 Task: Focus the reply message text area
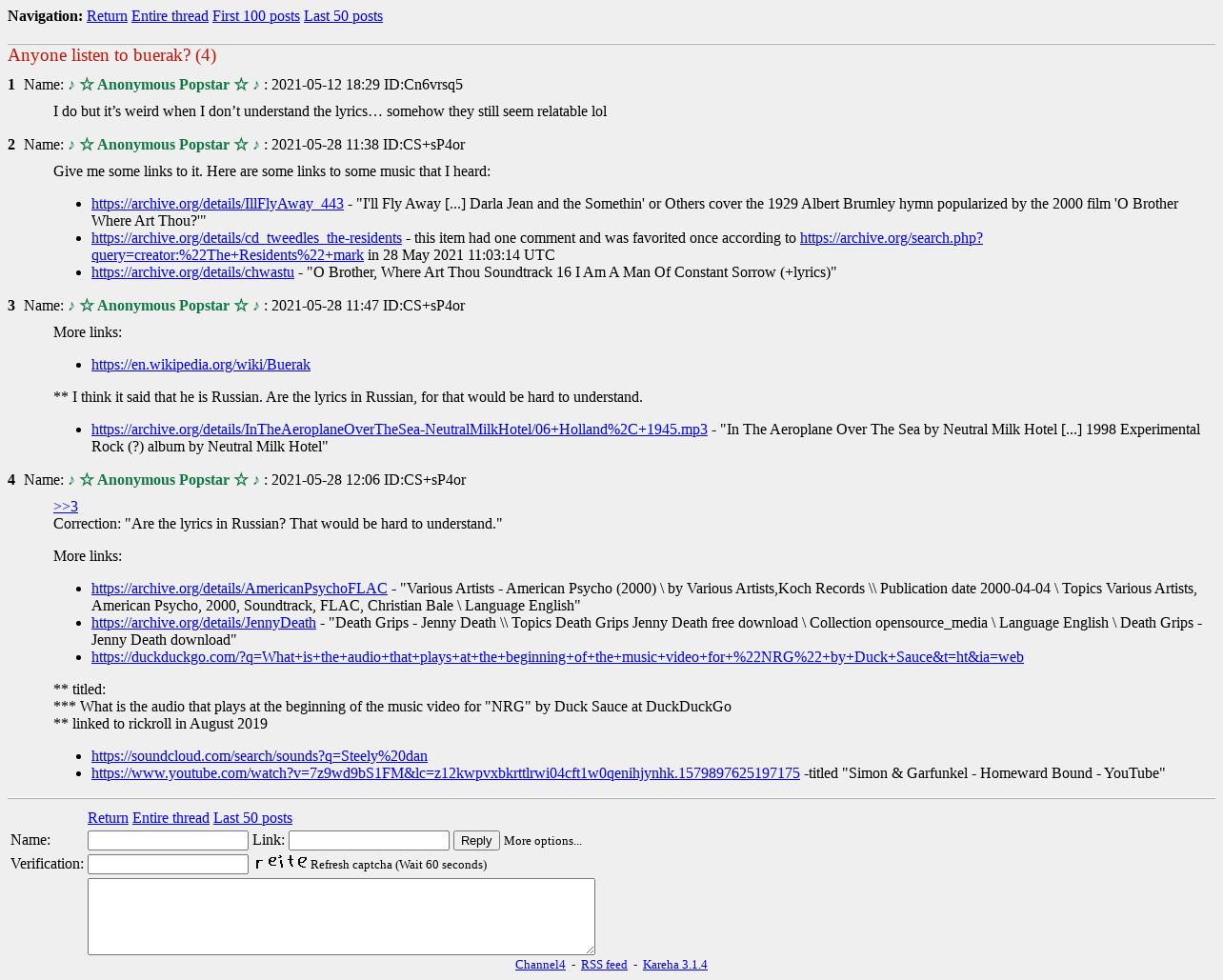tap(341, 916)
